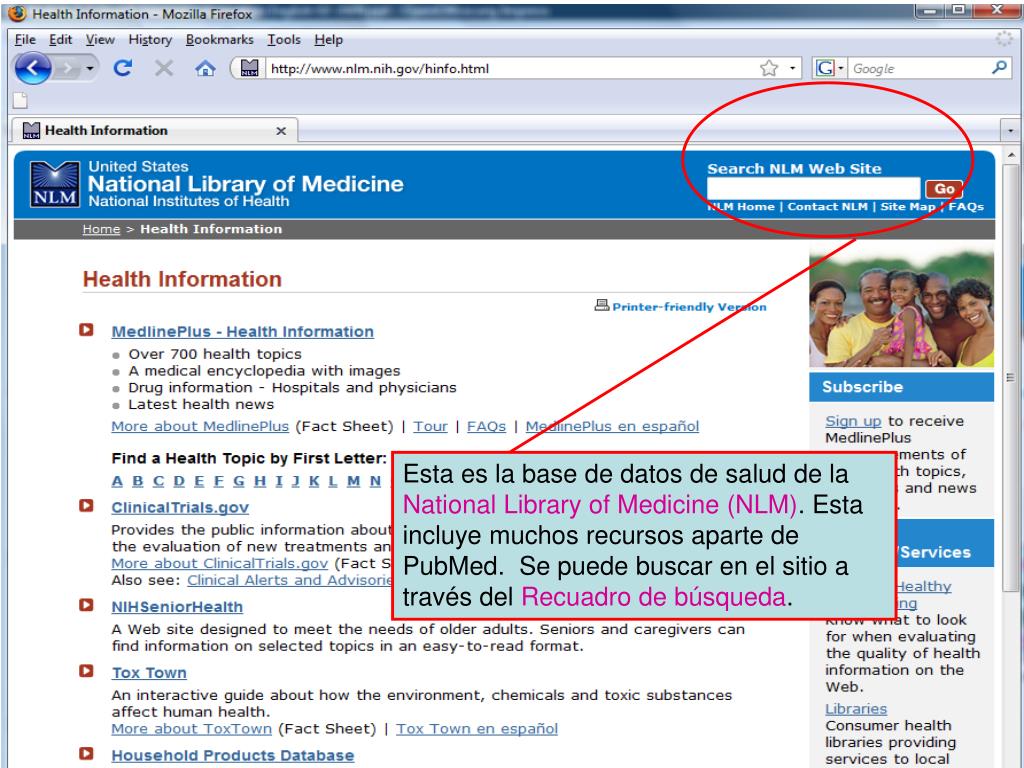
Task: Open the ClinicalTrials.gov link
Action: point(180,507)
